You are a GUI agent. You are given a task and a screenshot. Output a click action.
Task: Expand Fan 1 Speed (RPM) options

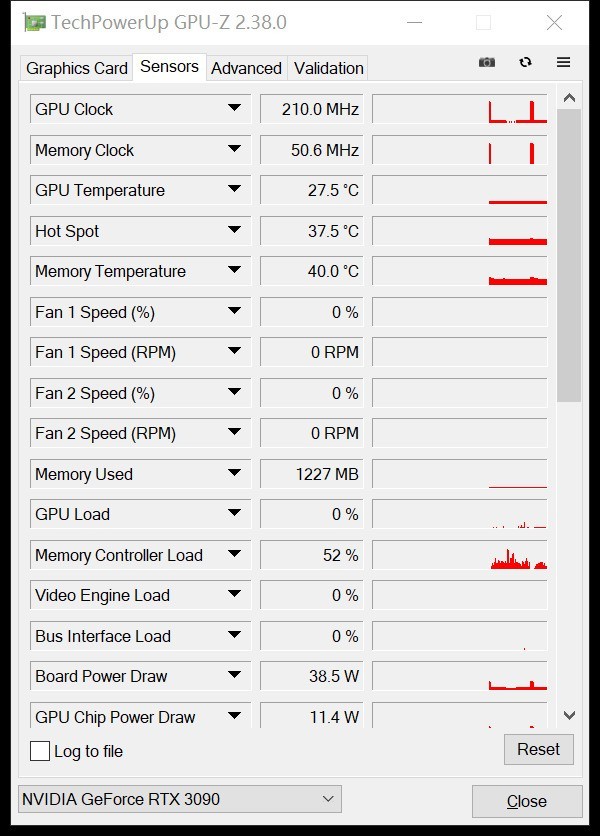pyautogui.click(x=237, y=352)
